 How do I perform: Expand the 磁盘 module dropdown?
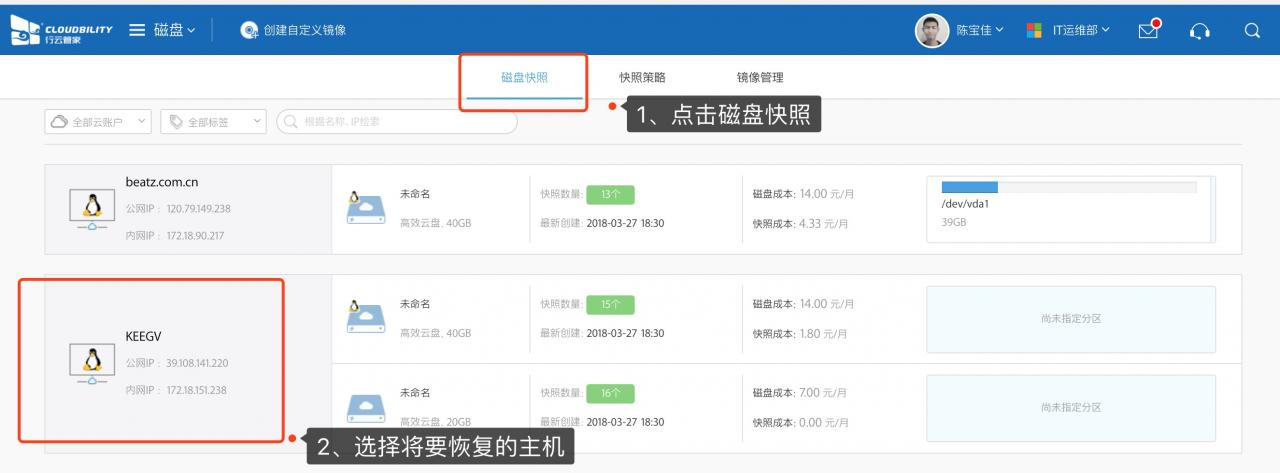click(x=175, y=31)
